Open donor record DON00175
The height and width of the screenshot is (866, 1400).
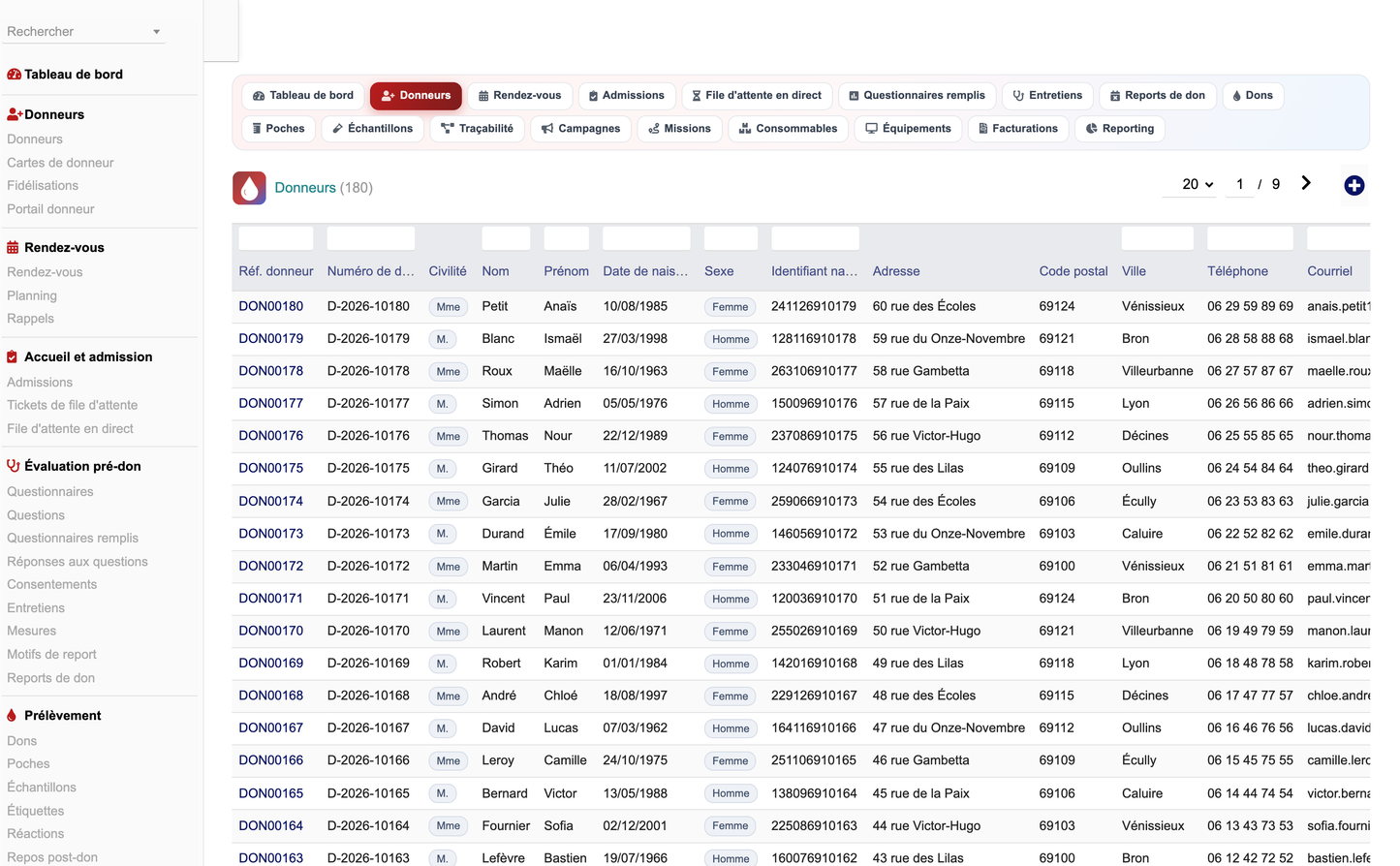(x=271, y=468)
